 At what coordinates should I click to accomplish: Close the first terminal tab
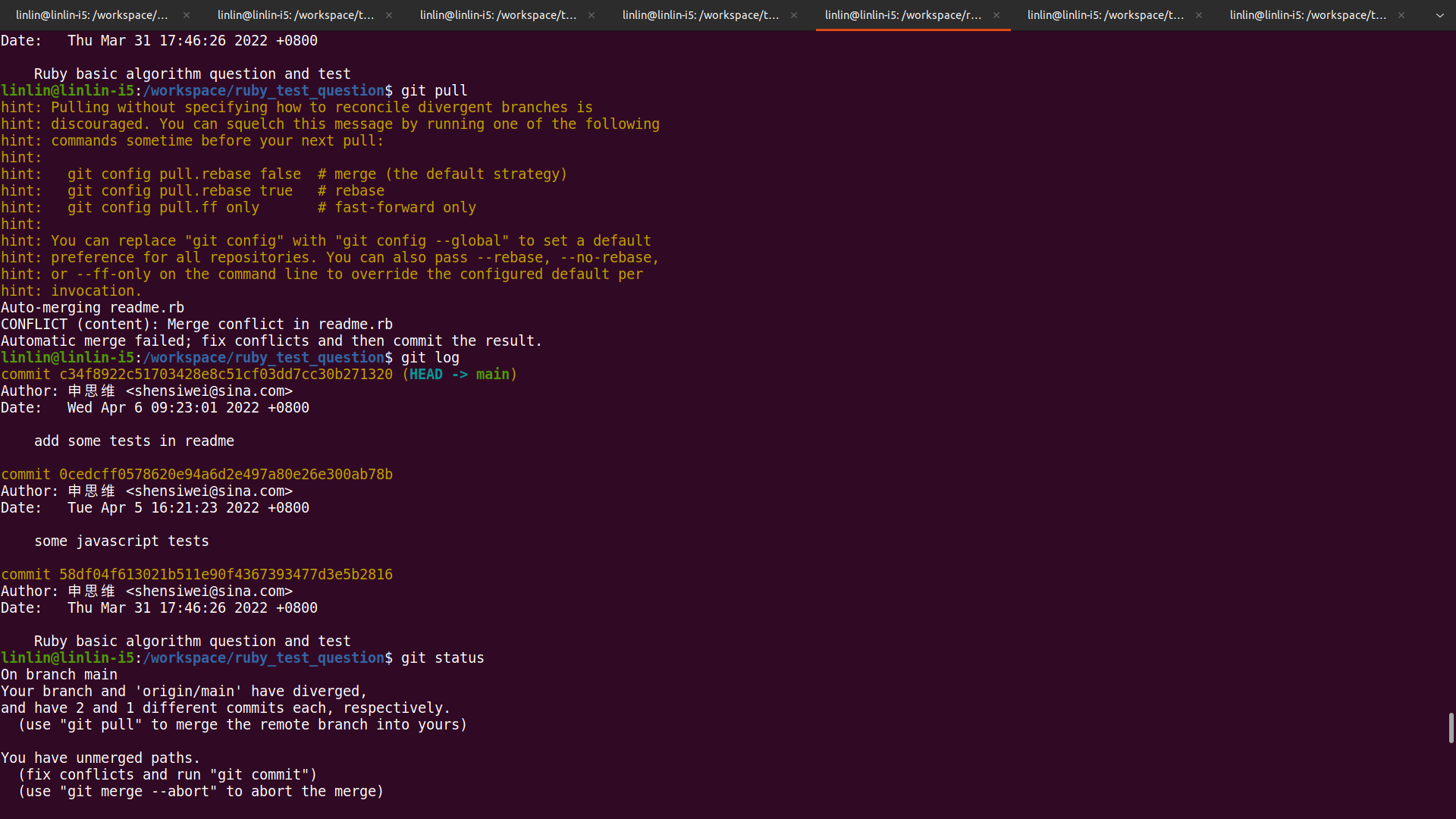point(187,15)
